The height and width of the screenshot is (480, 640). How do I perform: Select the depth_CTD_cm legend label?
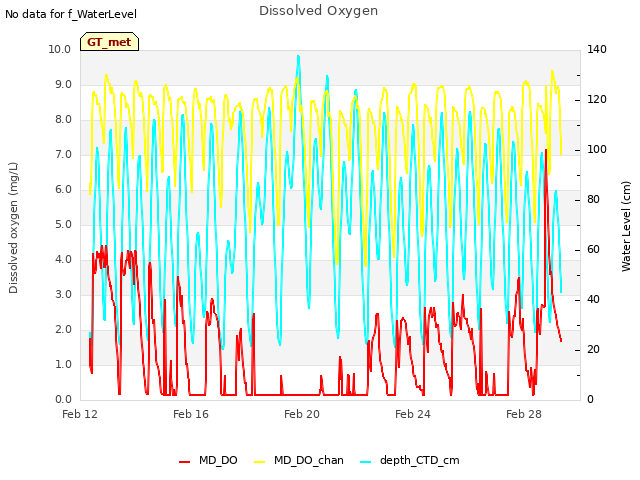click(x=420, y=460)
